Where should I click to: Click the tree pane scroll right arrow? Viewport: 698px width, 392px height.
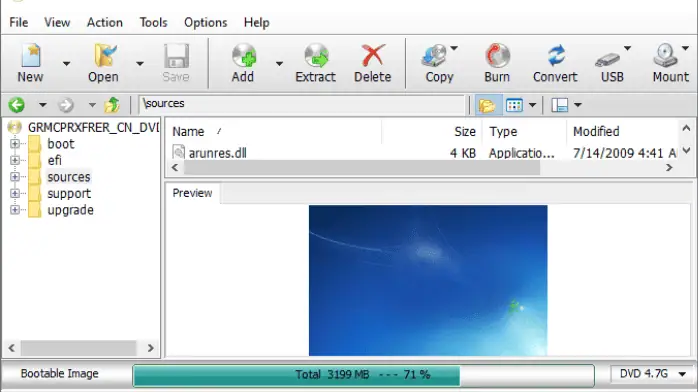point(150,348)
